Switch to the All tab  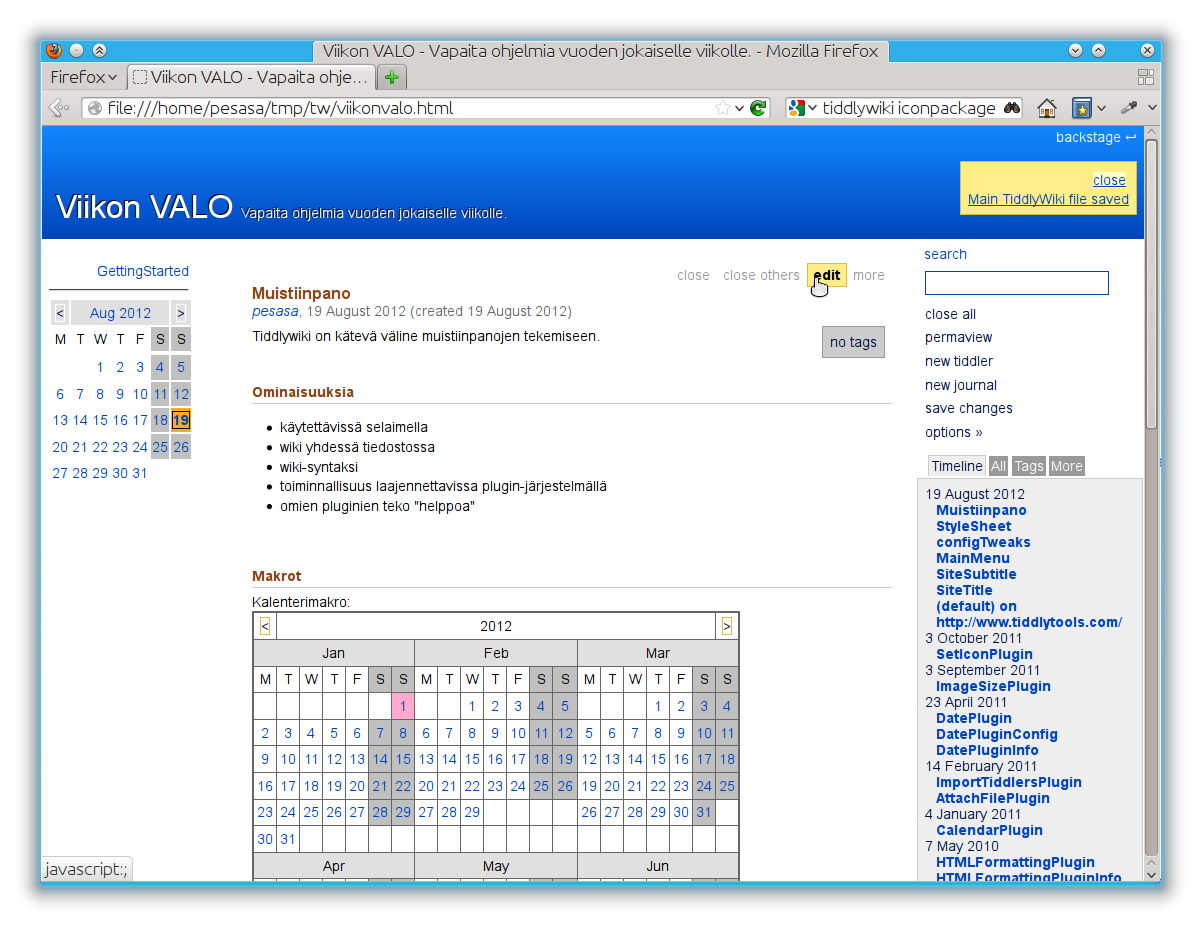click(x=998, y=466)
